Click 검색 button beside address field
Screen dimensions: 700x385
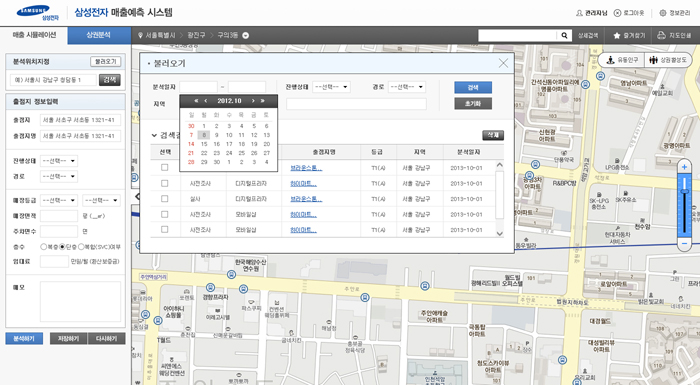pos(110,80)
